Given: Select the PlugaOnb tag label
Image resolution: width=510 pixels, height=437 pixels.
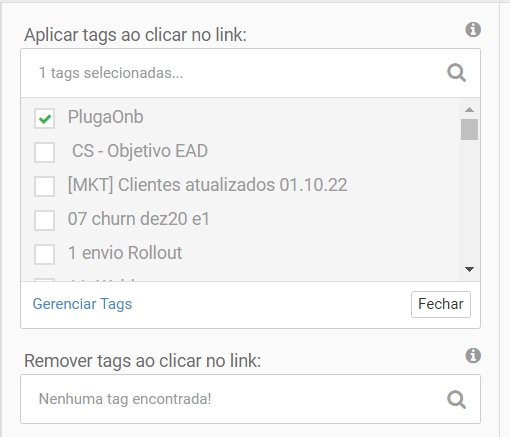Looking at the screenshot, I should pyautogui.click(x=106, y=117).
